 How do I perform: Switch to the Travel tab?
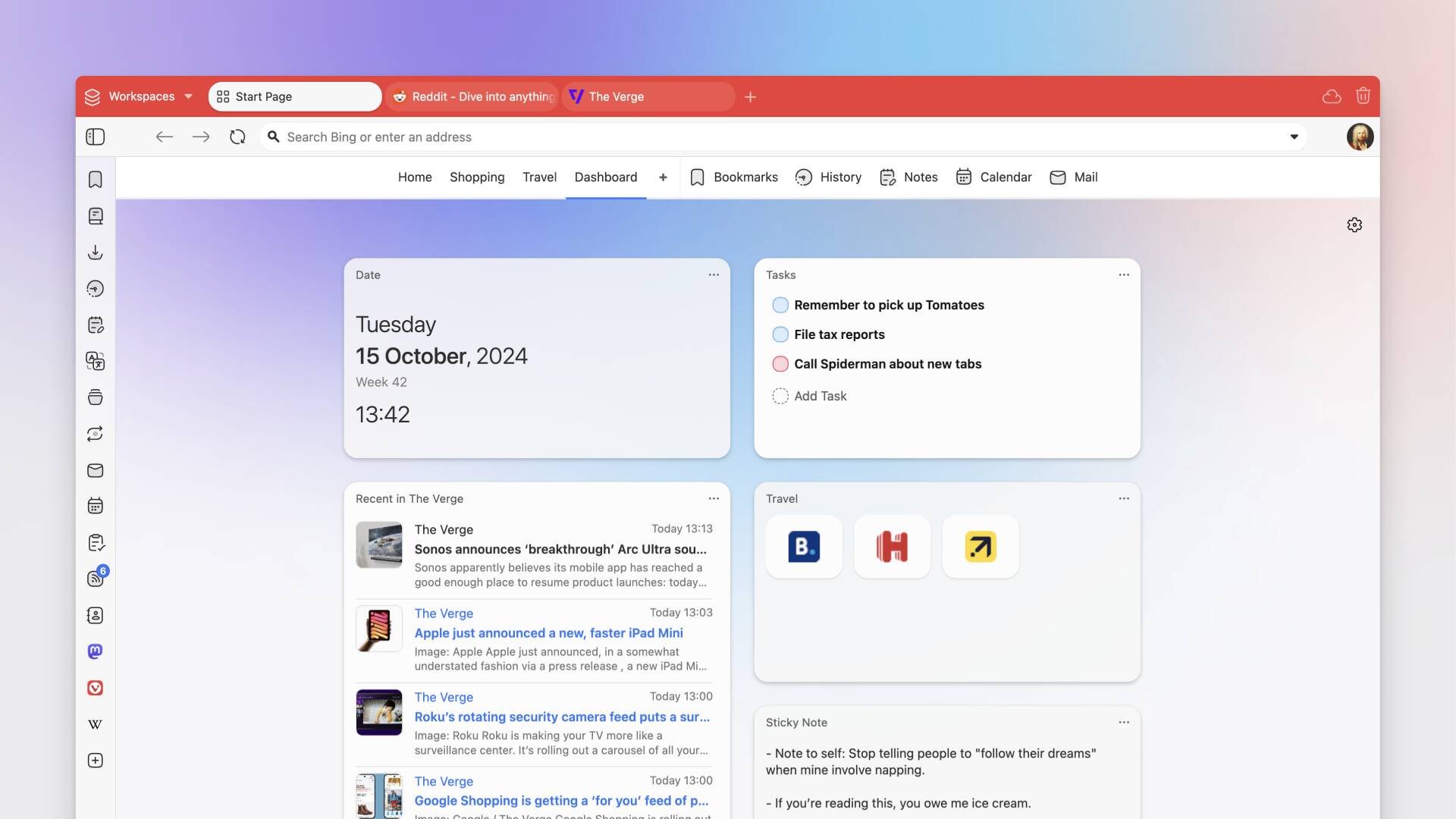[539, 178]
